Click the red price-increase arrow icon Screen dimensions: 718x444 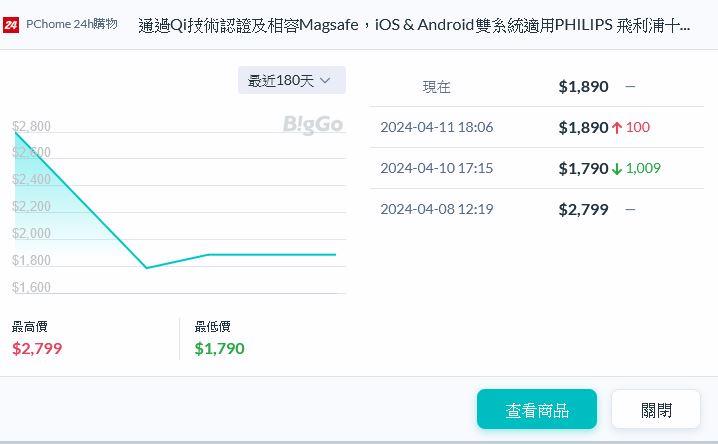pos(617,128)
